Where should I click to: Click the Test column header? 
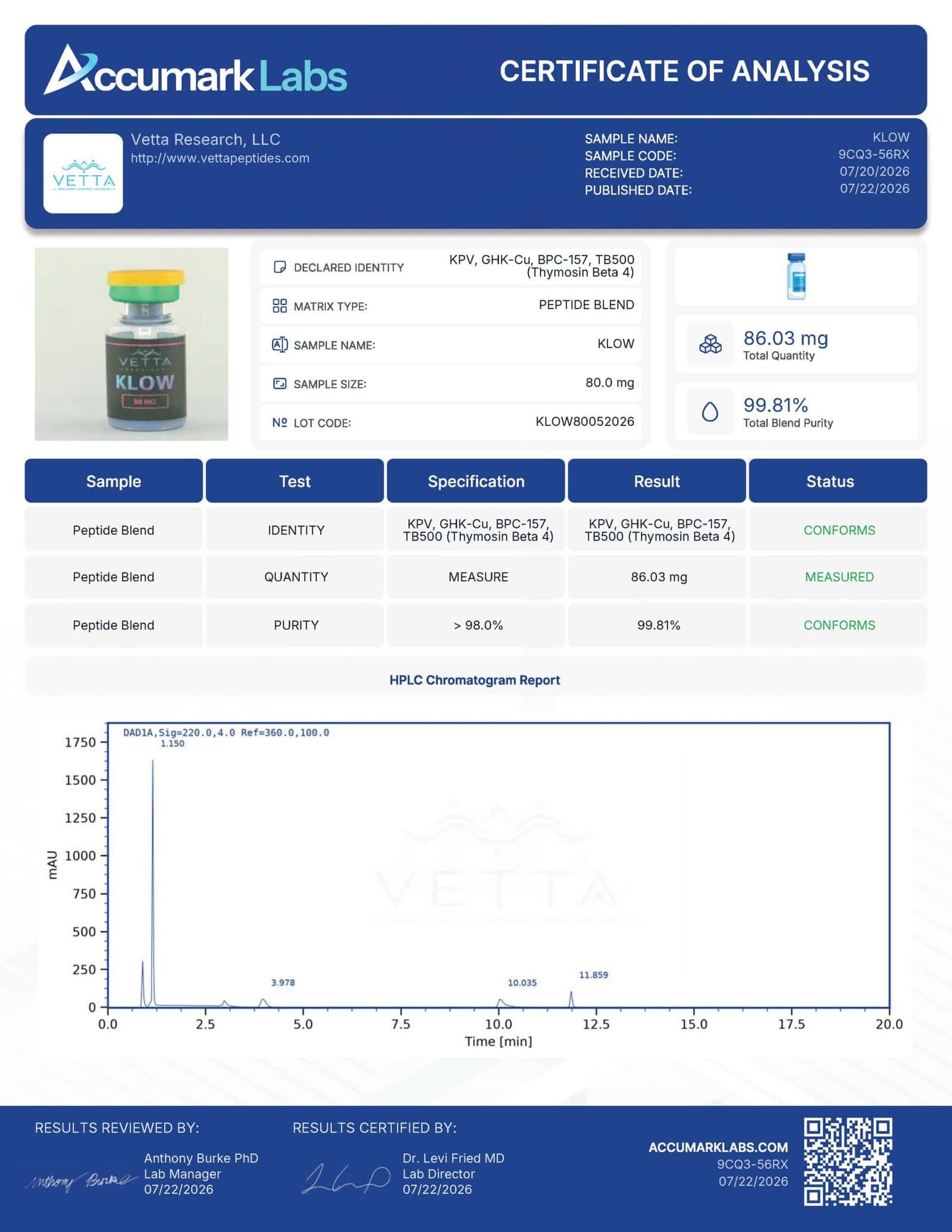(295, 481)
